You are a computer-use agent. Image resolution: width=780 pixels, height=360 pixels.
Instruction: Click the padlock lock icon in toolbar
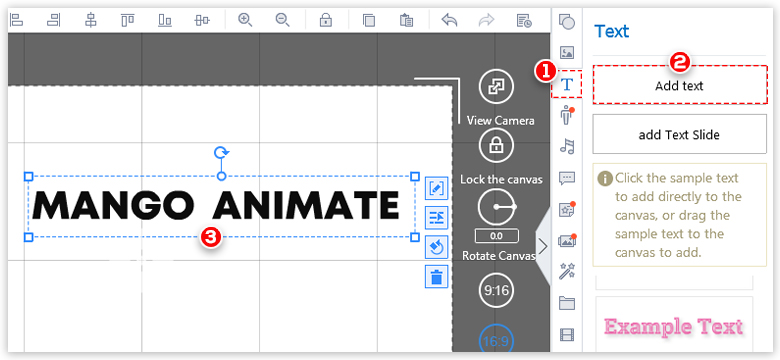(x=325, y=20)
